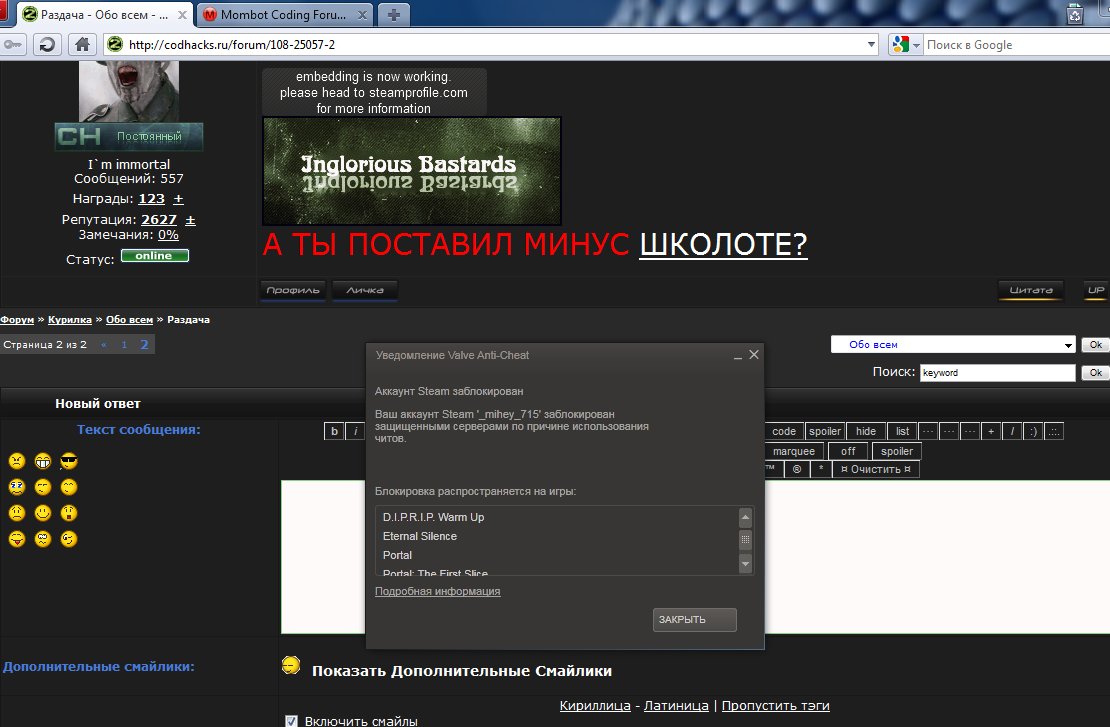1110x727 pixels.
Task: Insert the tongue-out smiley
Action: click(17, 539)
